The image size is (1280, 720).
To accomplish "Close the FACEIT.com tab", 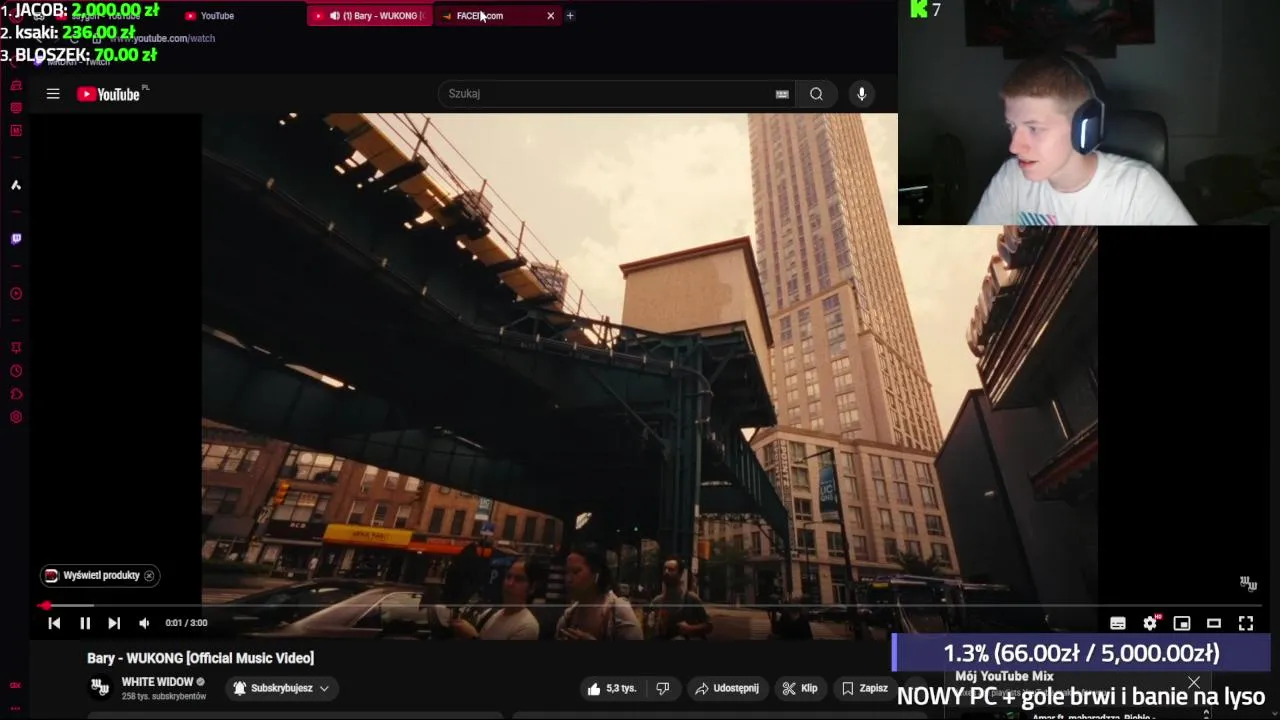I will pyautogui.click(x=550, y=16).
